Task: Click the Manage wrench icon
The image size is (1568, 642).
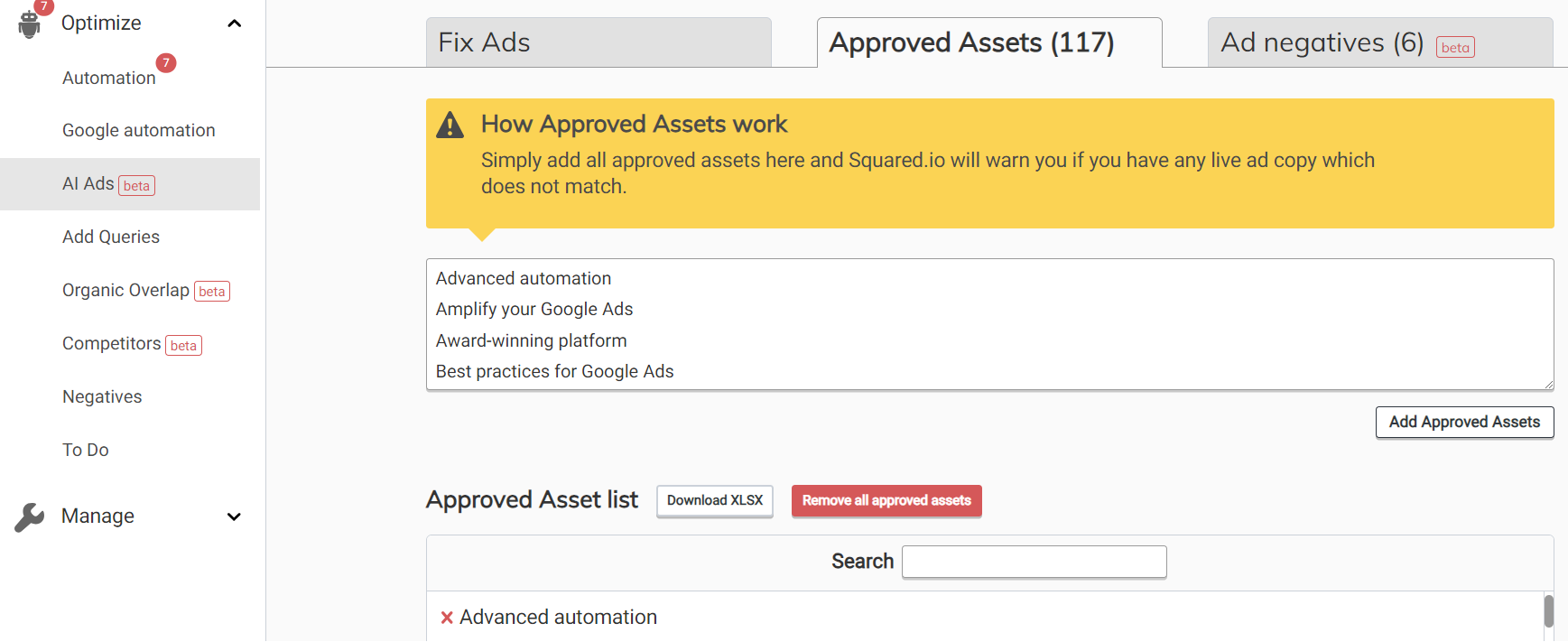Action: pyautogui.click(x=30, y=516)
